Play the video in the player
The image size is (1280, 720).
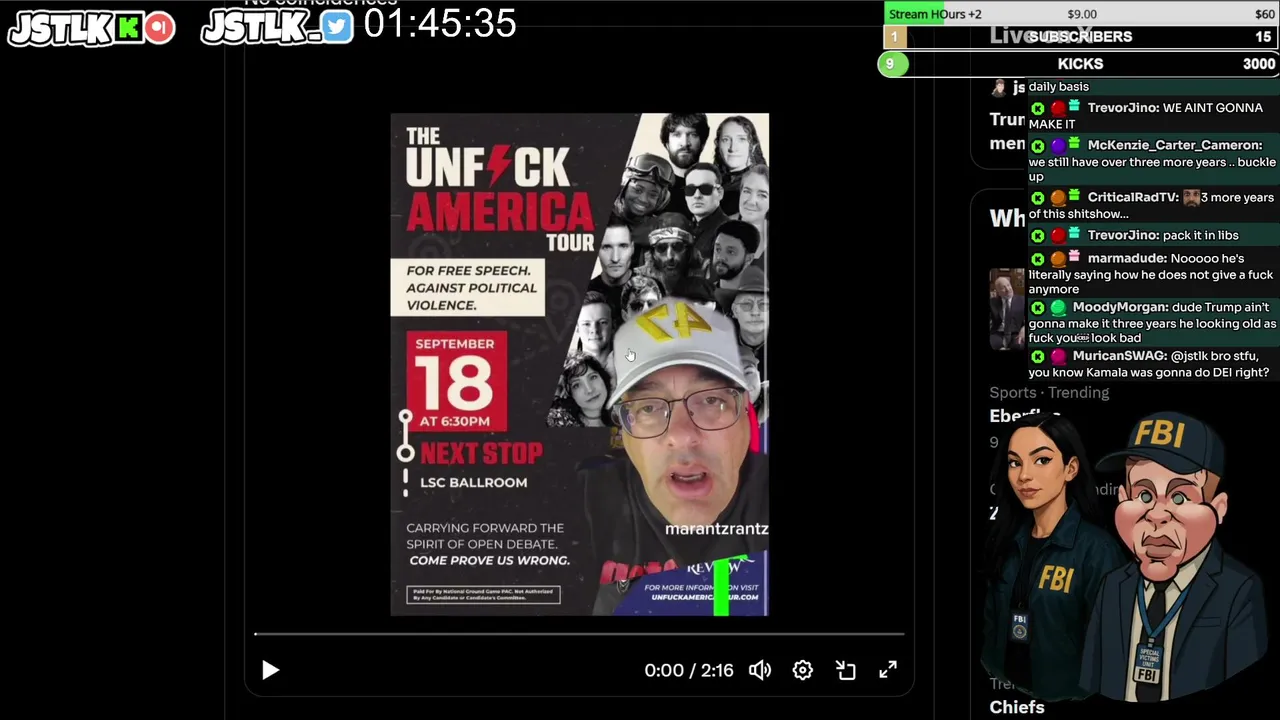click(270, 670)
